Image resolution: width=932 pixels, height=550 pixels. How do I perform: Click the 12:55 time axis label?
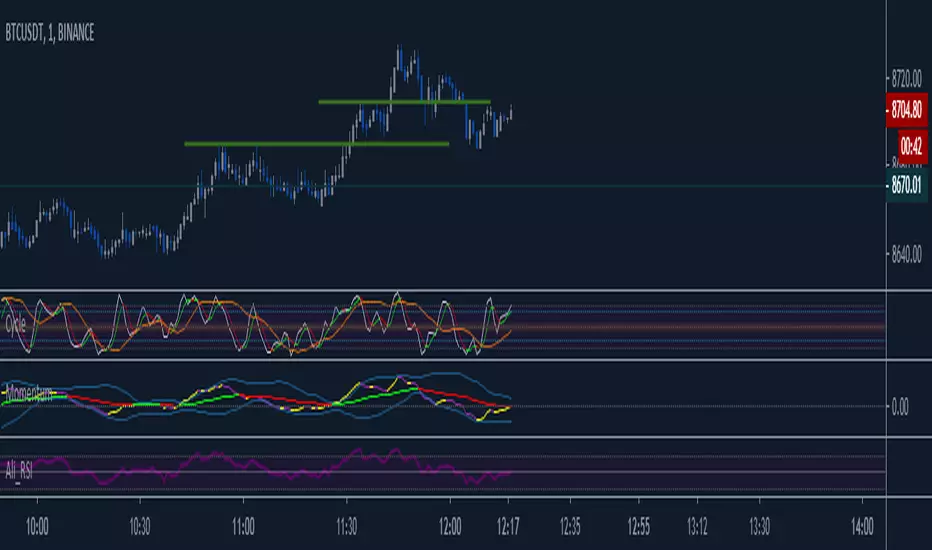coord(639,527)
